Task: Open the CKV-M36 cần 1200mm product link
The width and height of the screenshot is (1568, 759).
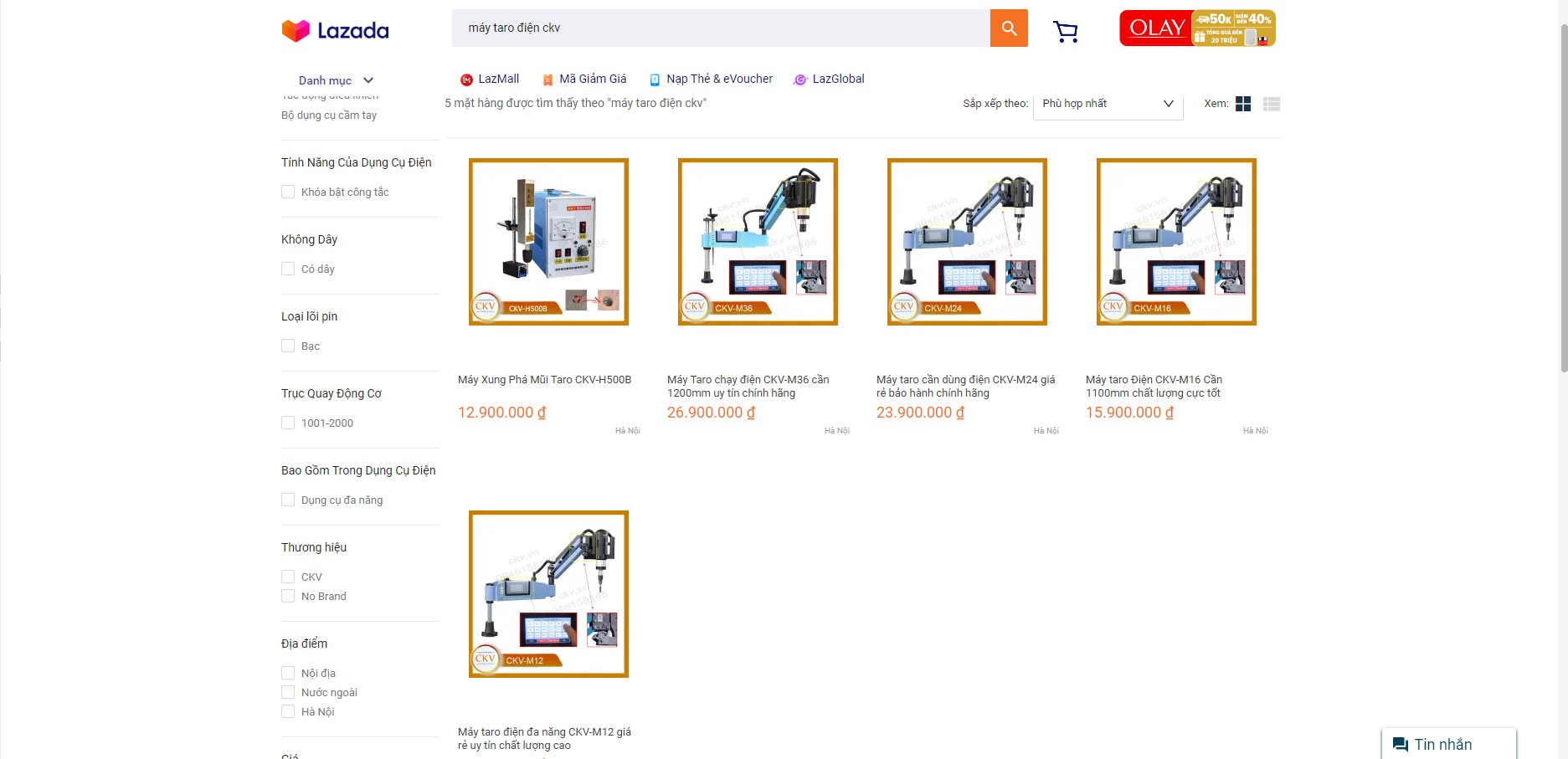Action: coord(748,387)
